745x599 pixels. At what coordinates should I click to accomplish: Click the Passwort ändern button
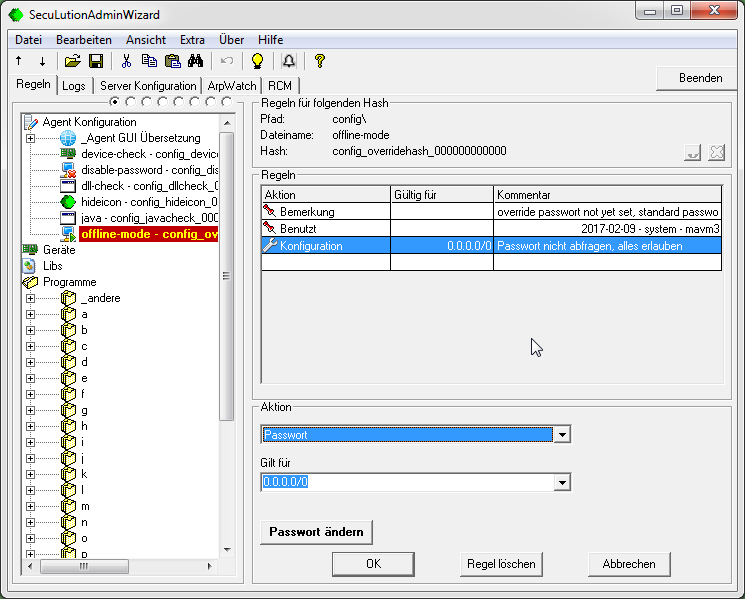point(316,532)
